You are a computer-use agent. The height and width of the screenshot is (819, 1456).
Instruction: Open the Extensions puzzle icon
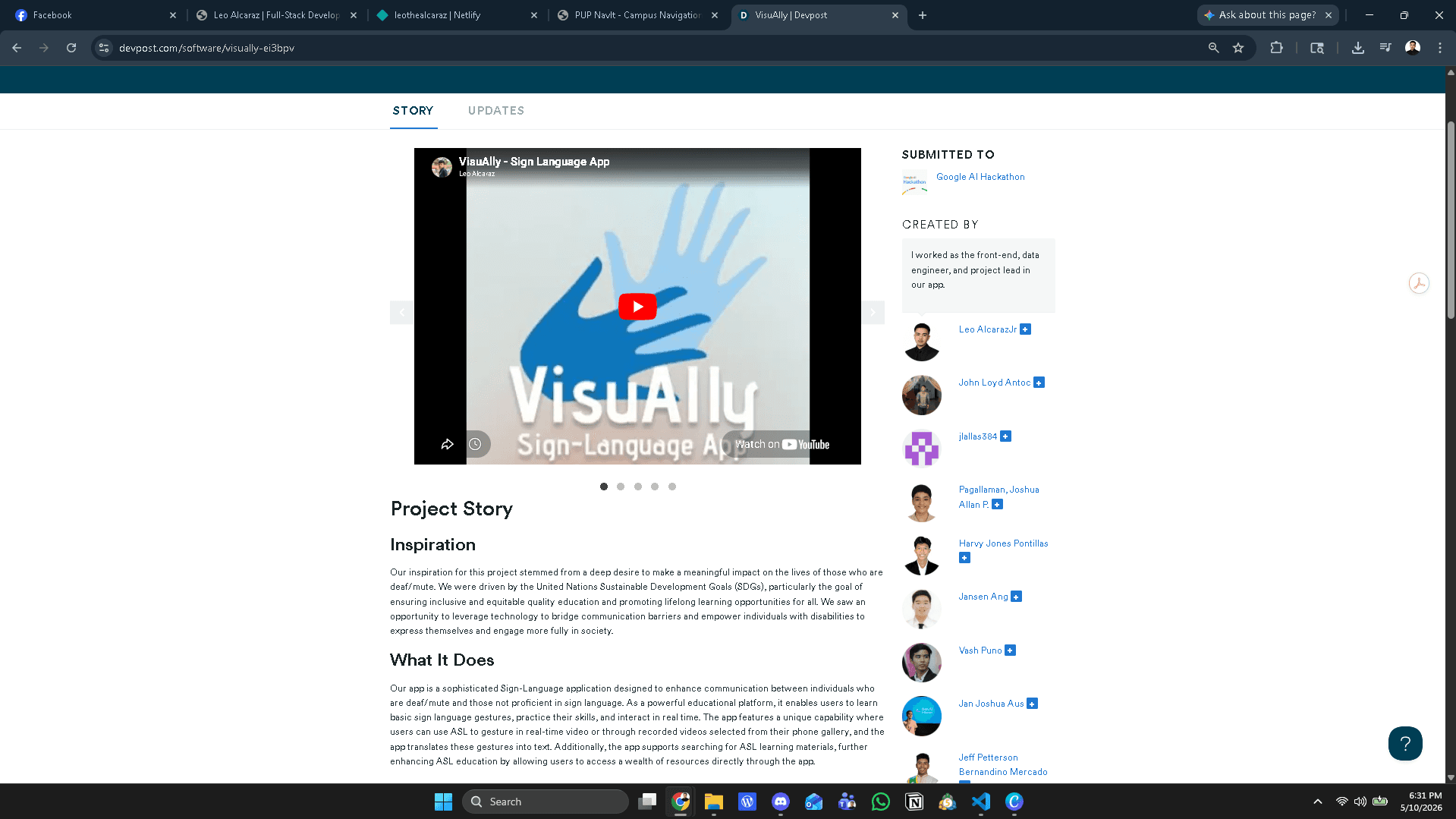coord(1277,48)
